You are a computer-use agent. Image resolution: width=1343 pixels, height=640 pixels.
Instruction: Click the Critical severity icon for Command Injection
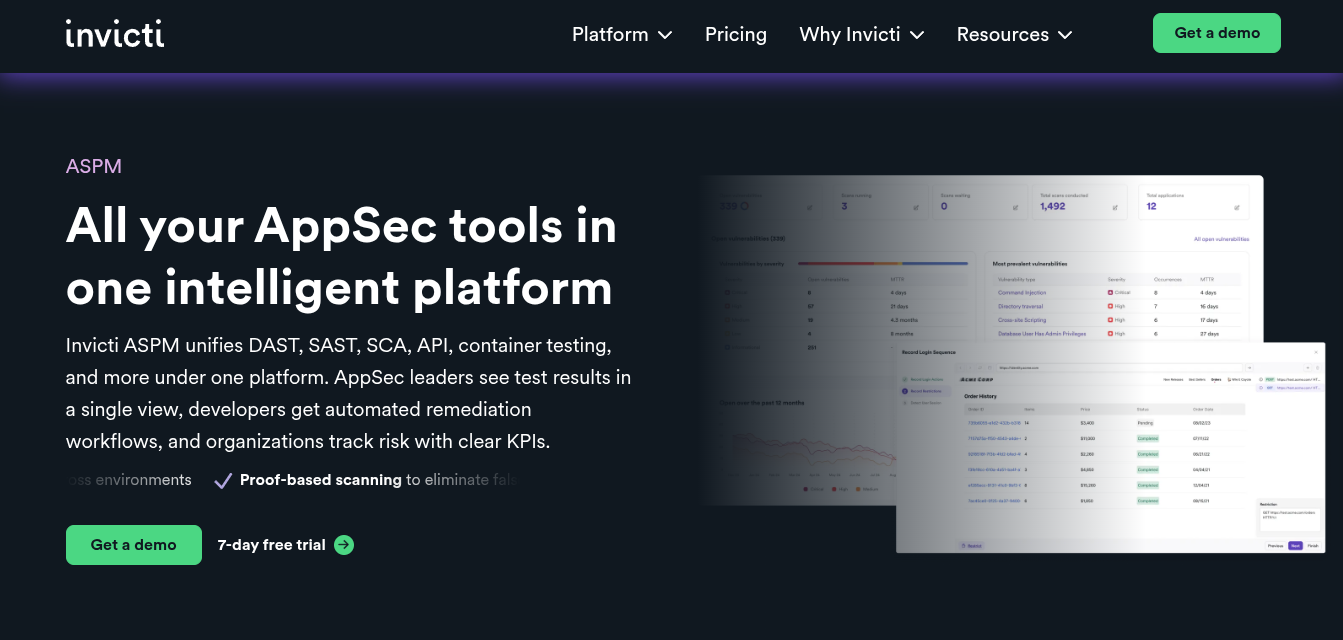click(1110, 293)
